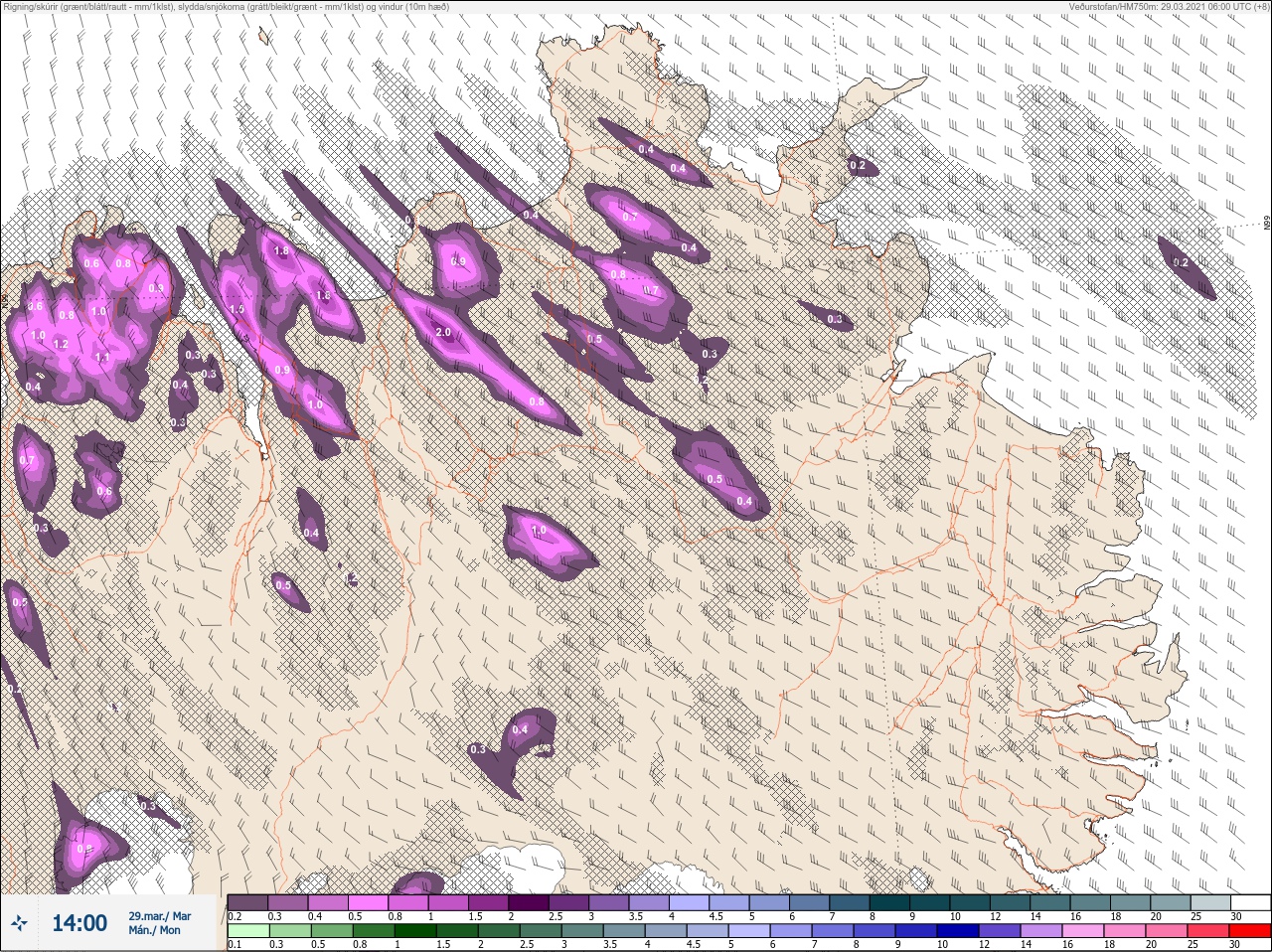Click the top-row legend label '25'
The width and height of the screenshot is (1272, 952).
pos(1195,916)
